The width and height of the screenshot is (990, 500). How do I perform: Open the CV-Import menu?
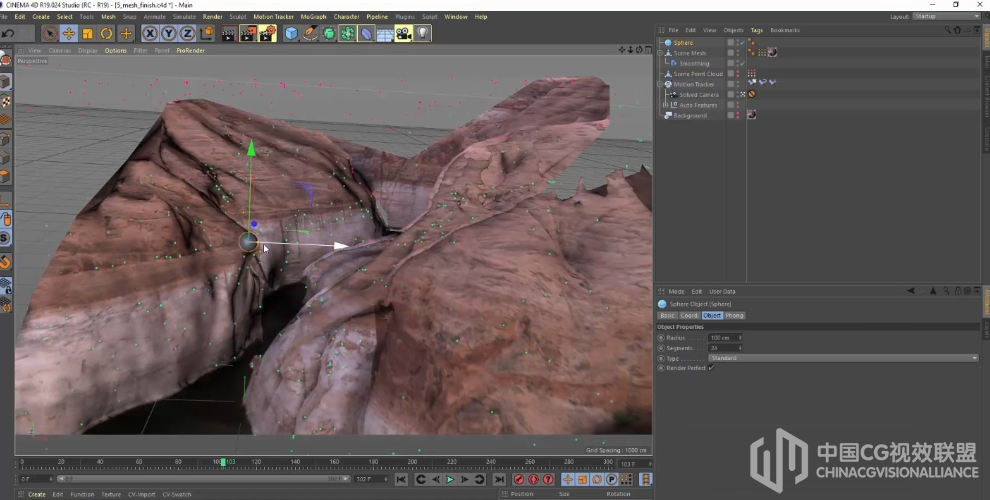(141, 494)
